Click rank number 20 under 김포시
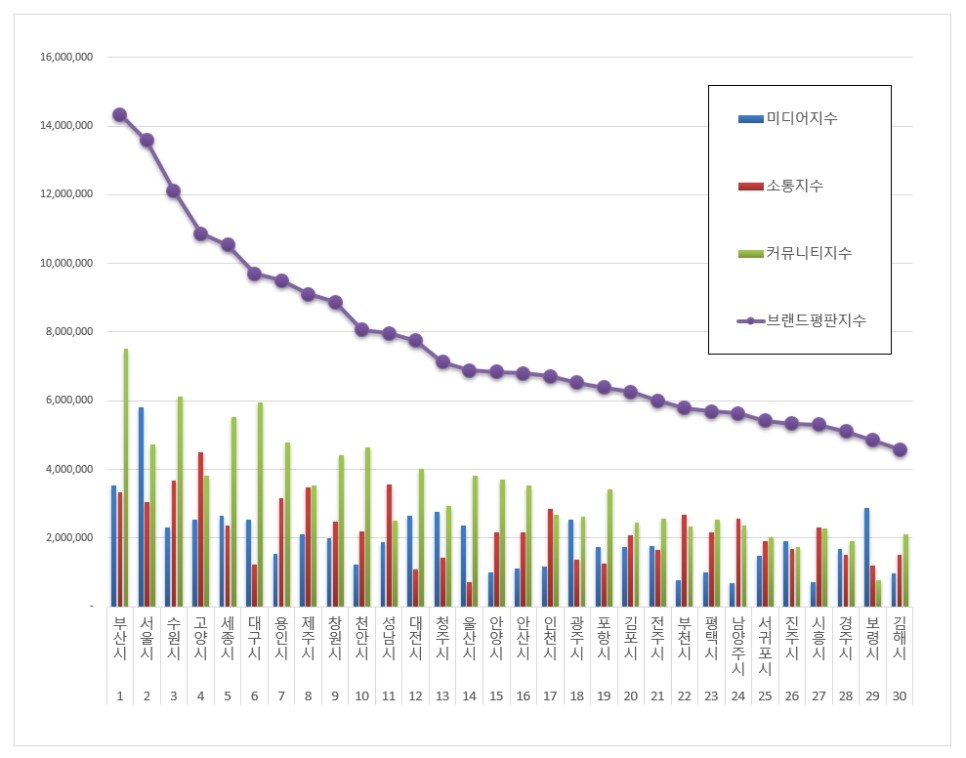Image resolution: width=966 pixels, height=758 pixels. click(x=631, y=696)
